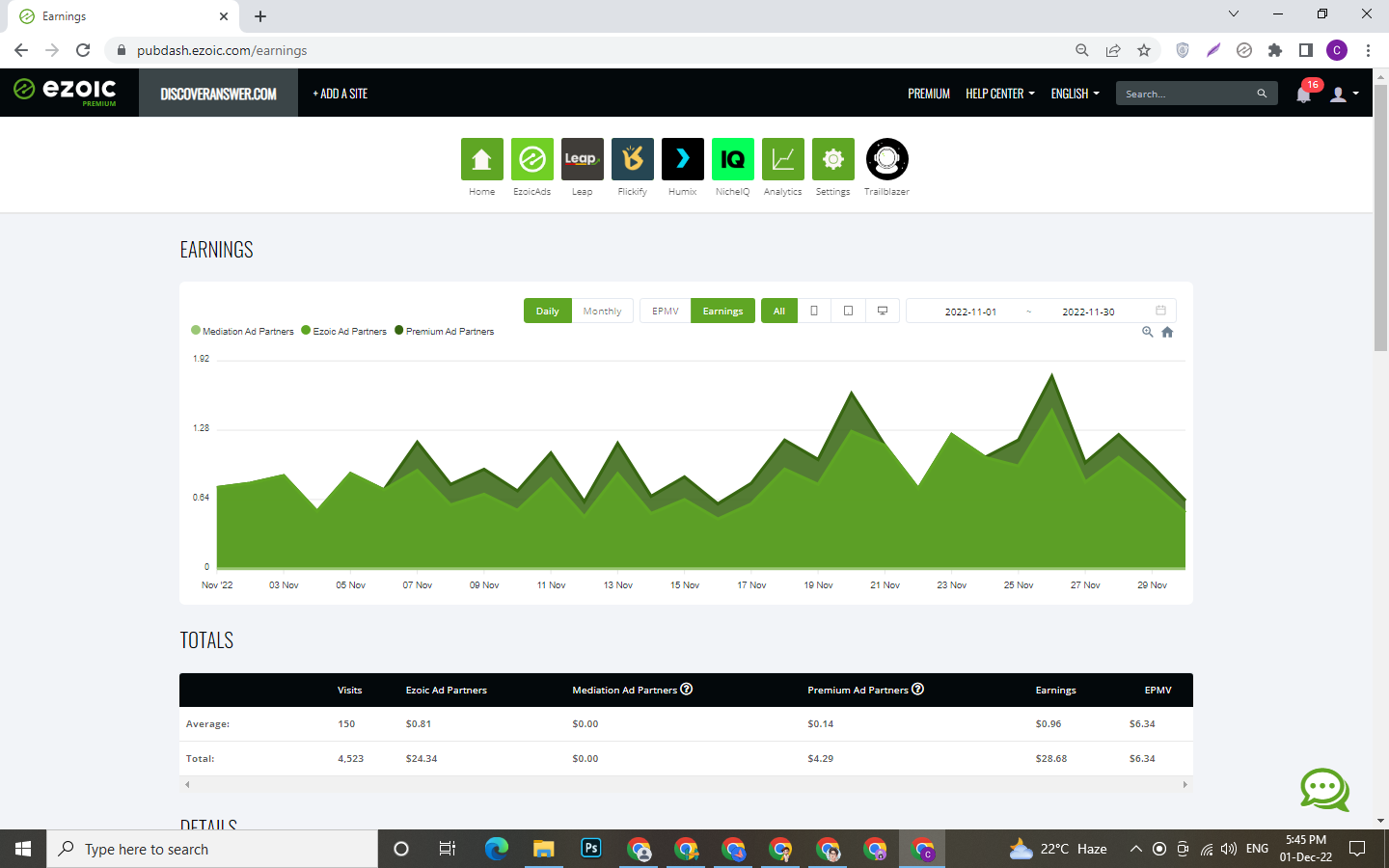This screenshot has height=868, width=1389.
Task: Open the Ezoic Chrome extension icon
Action: tap(1244, 50)
